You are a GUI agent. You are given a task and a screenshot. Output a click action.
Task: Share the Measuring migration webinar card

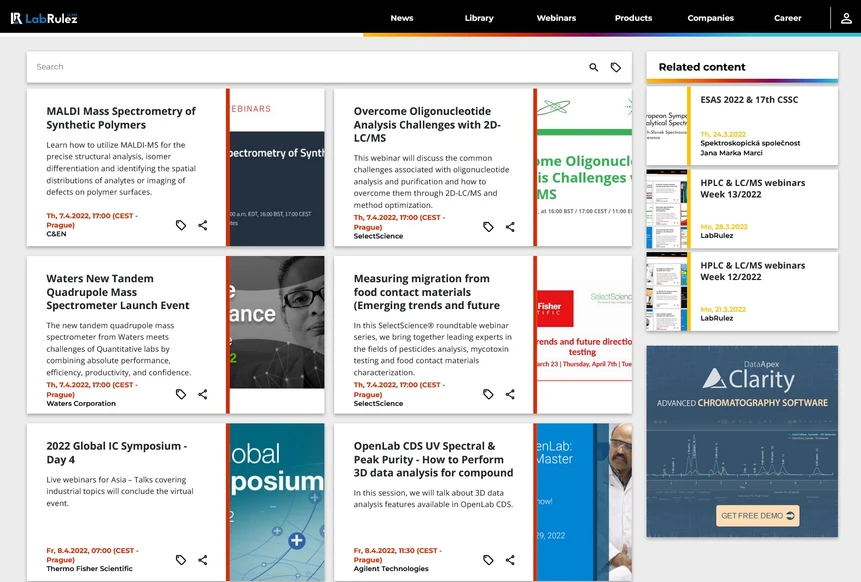(x=510, y=394)
